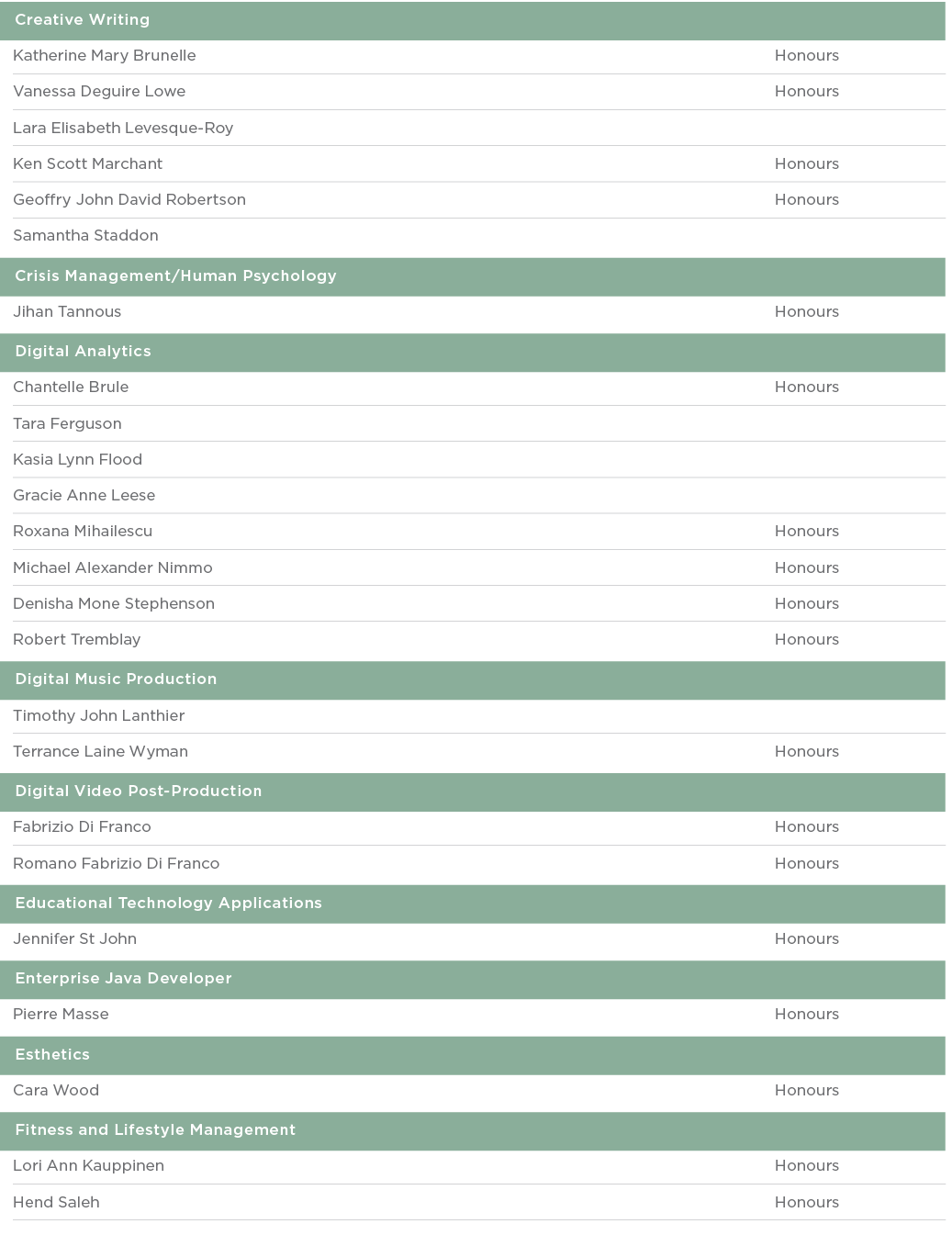Select the name Katherine Mary Brunelle

pyautogui.click(x=104, y=56)
